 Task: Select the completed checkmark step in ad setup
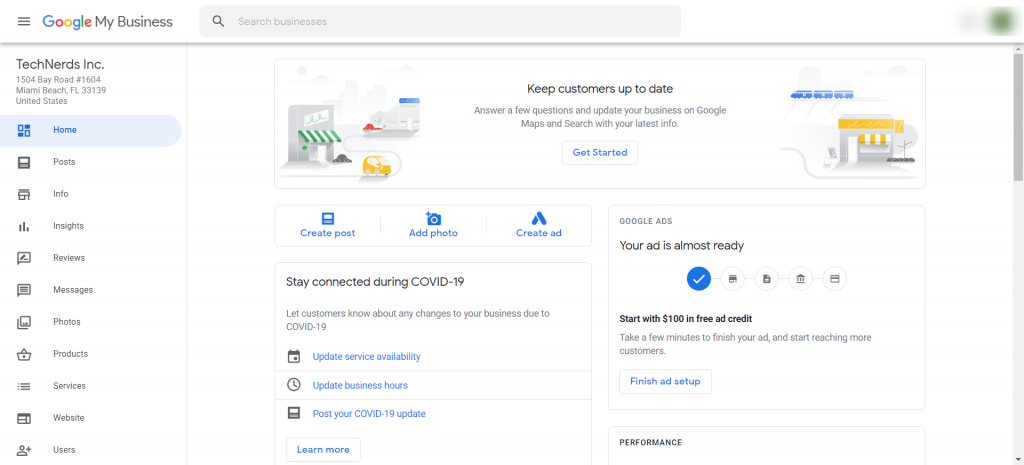[699, 279]
